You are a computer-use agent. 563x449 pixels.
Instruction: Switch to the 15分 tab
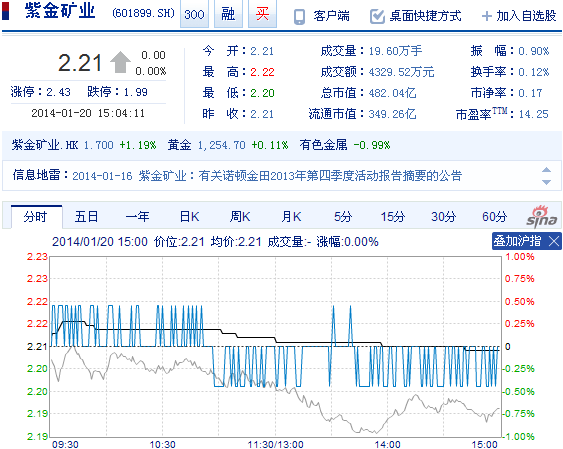tap(393, 217)
